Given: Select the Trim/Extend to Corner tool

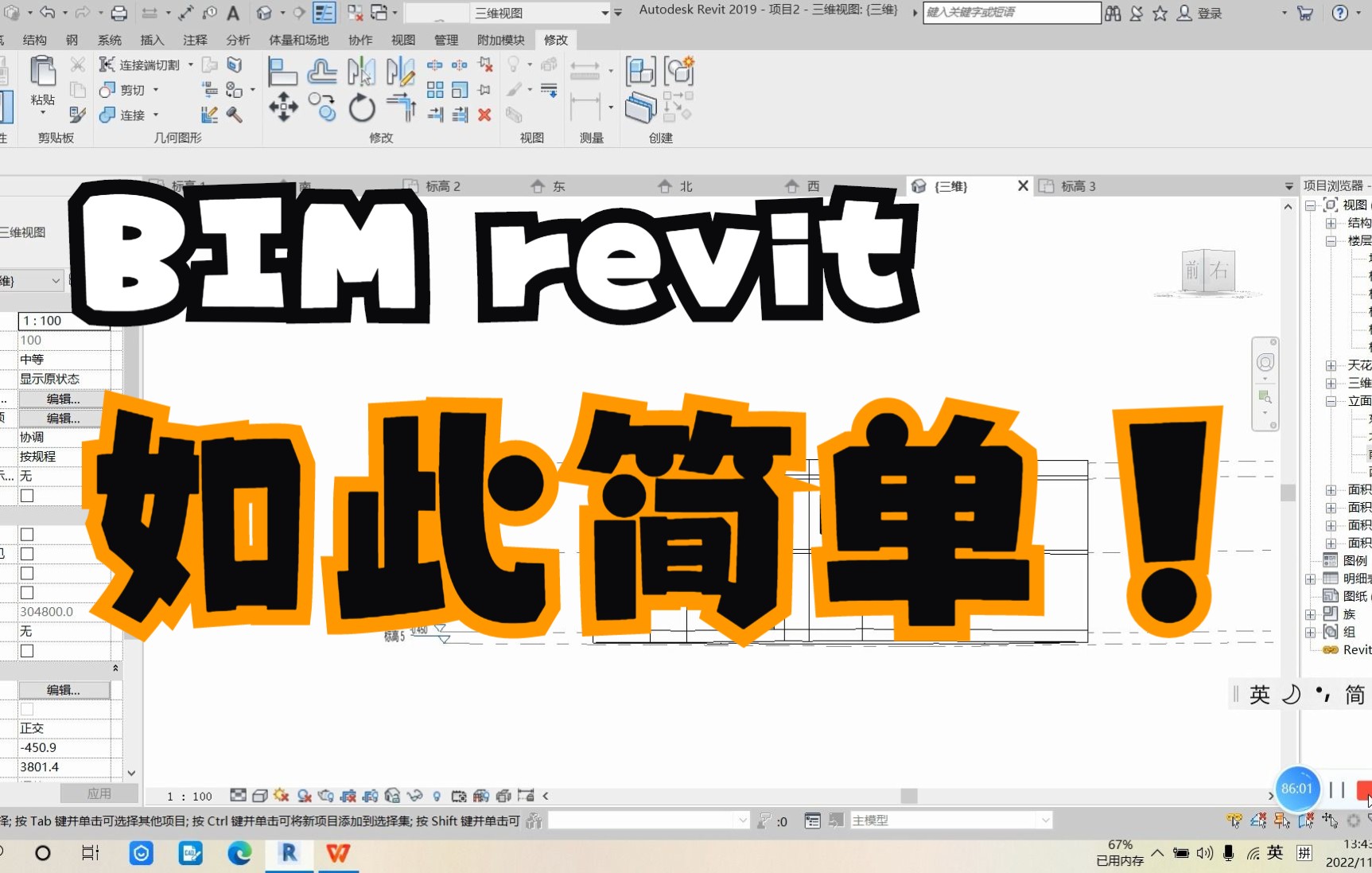Looking at the screenshot, I should click(401, 107).
